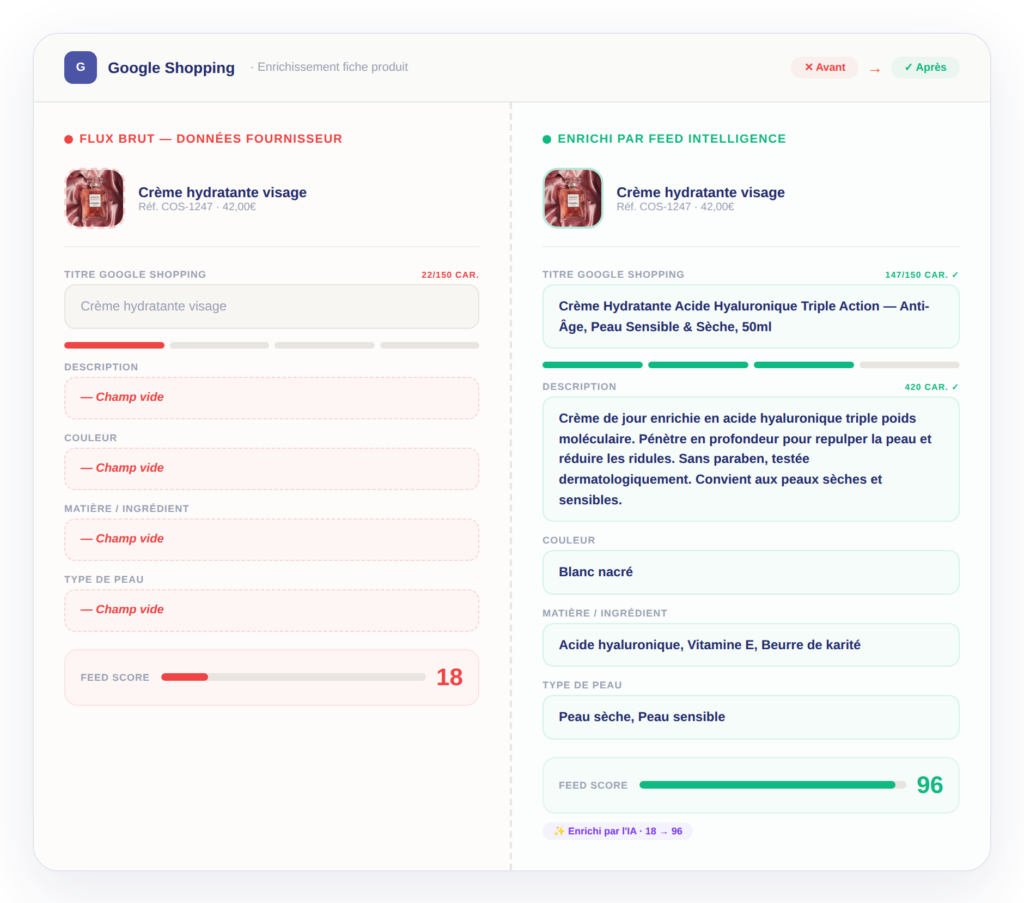Click the red feed score bar showing 18

pyautogui.click(x=293, y=677)
